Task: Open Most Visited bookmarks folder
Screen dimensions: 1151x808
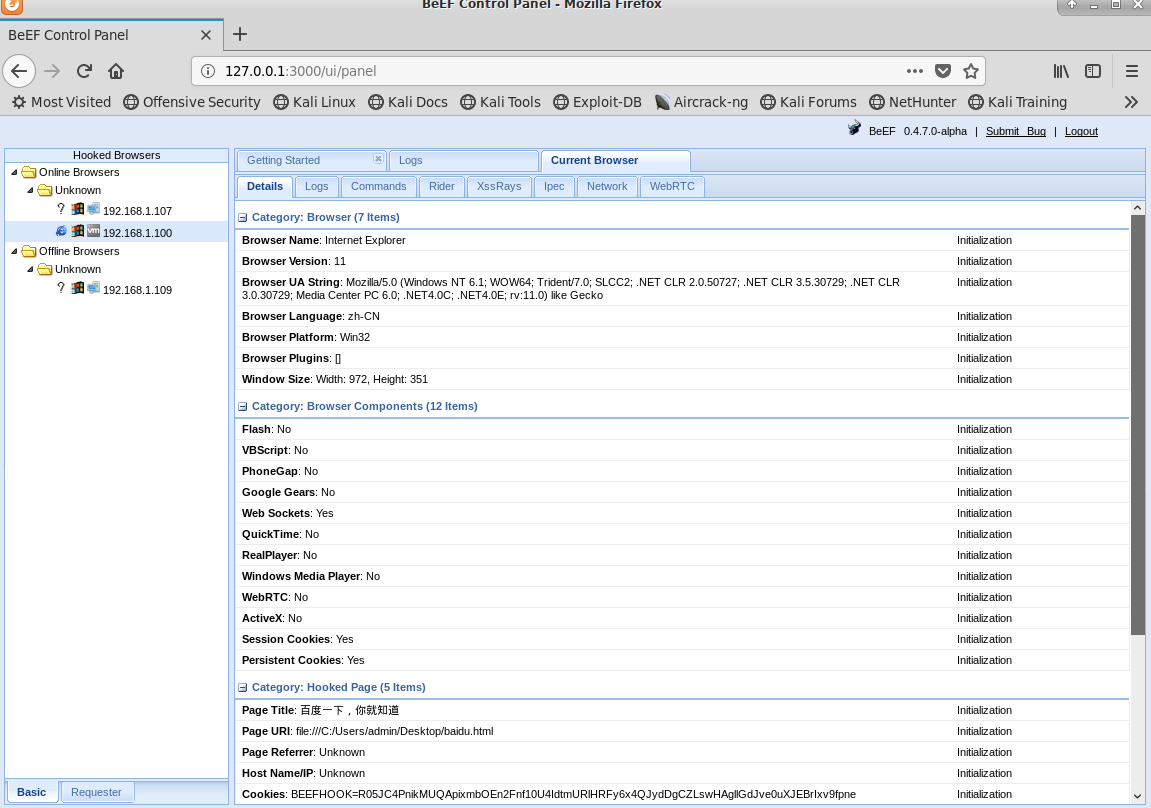Action: [x=62, y=102]
